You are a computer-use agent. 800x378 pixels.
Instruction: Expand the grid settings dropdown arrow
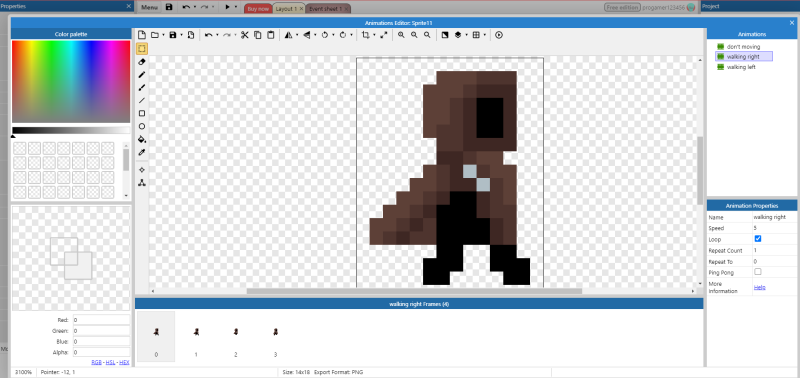[484, 35]
